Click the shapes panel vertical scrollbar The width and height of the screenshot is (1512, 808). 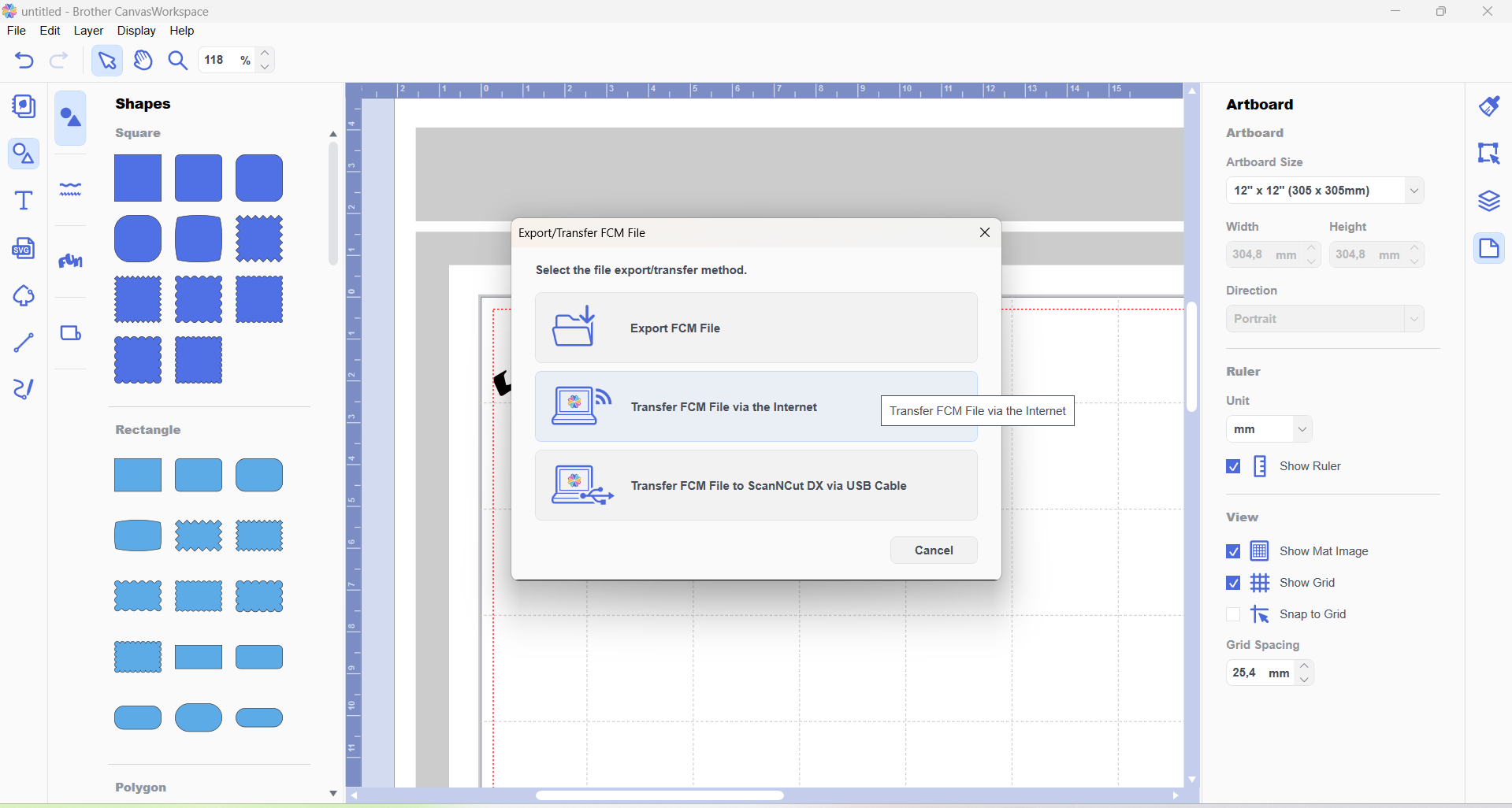[x=333, y=203]
